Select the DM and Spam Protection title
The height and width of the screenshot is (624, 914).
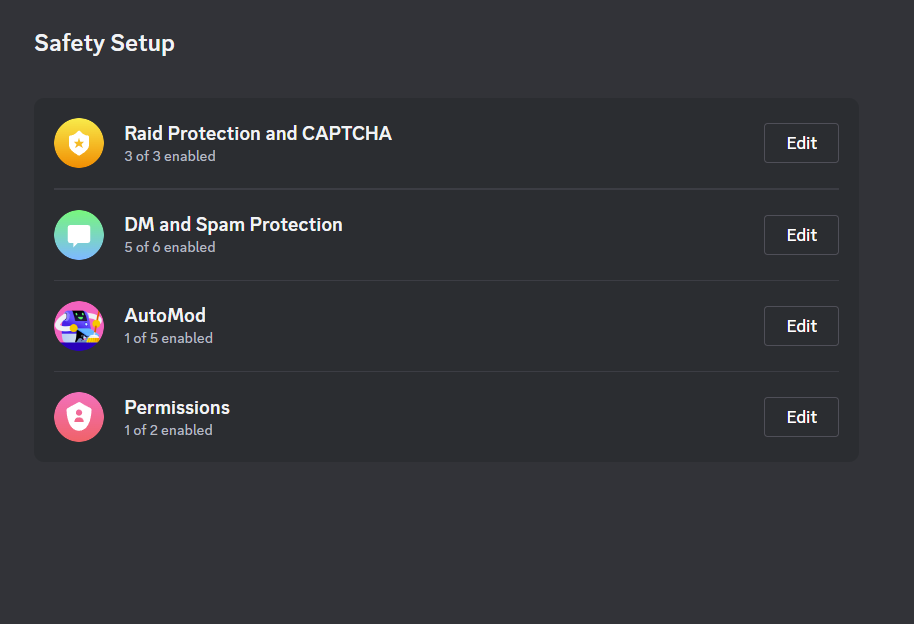(233, 224)
